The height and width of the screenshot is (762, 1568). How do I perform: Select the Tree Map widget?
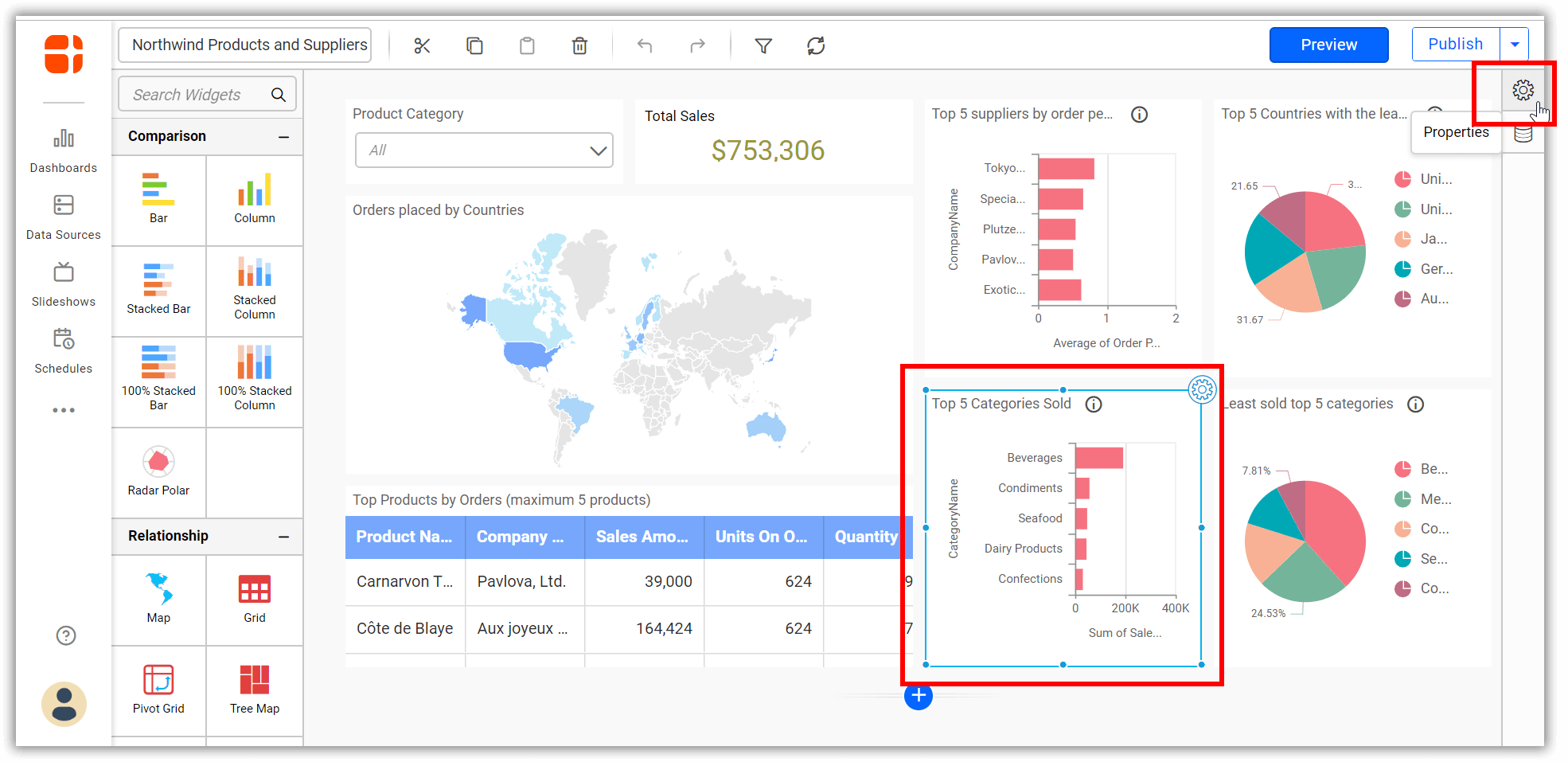click(x=255, y=690)
